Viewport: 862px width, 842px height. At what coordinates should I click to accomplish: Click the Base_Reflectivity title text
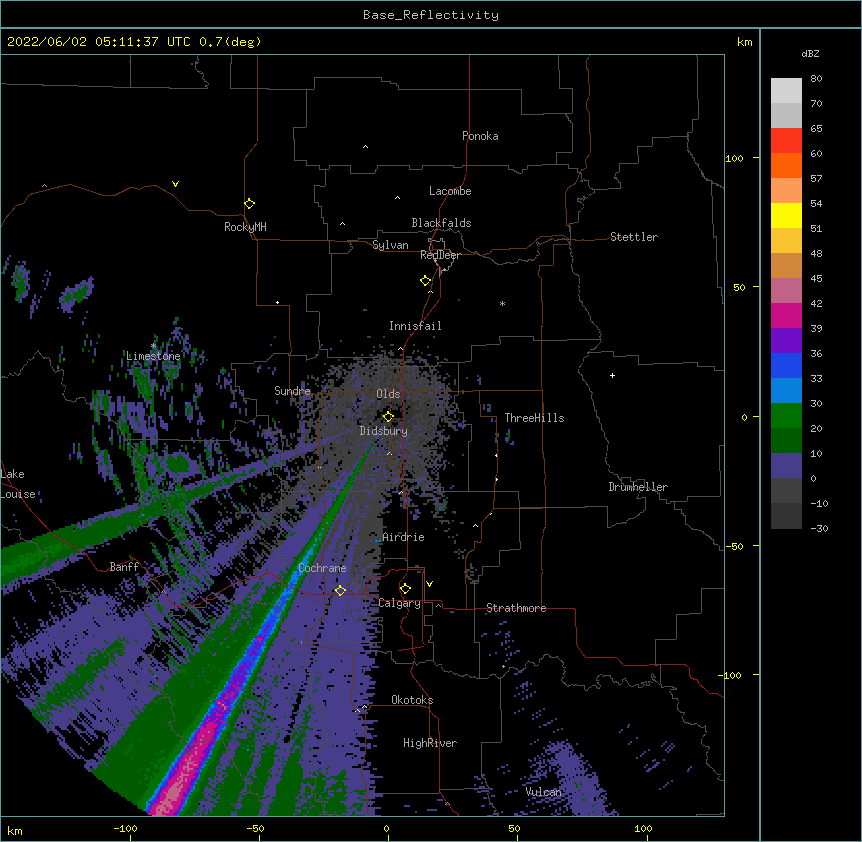(x=430, y=15)
